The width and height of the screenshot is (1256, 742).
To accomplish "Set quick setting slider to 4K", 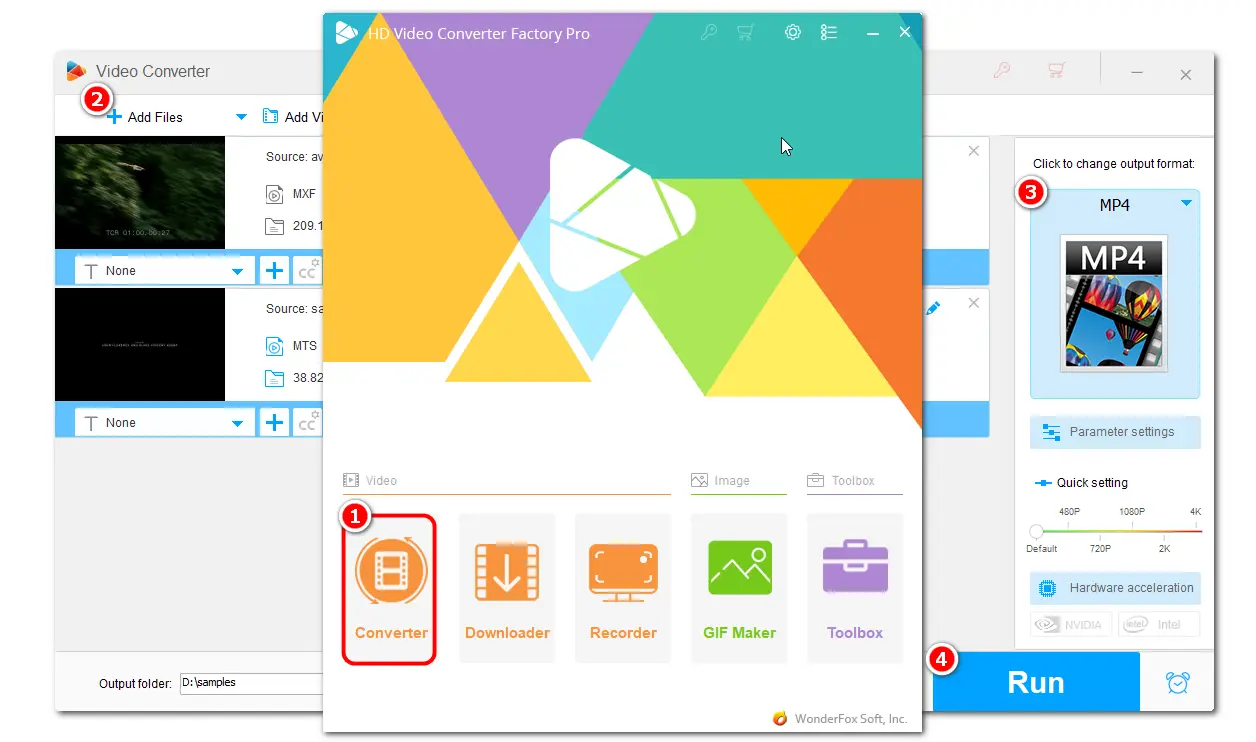I will click(x=1195, y=512).
